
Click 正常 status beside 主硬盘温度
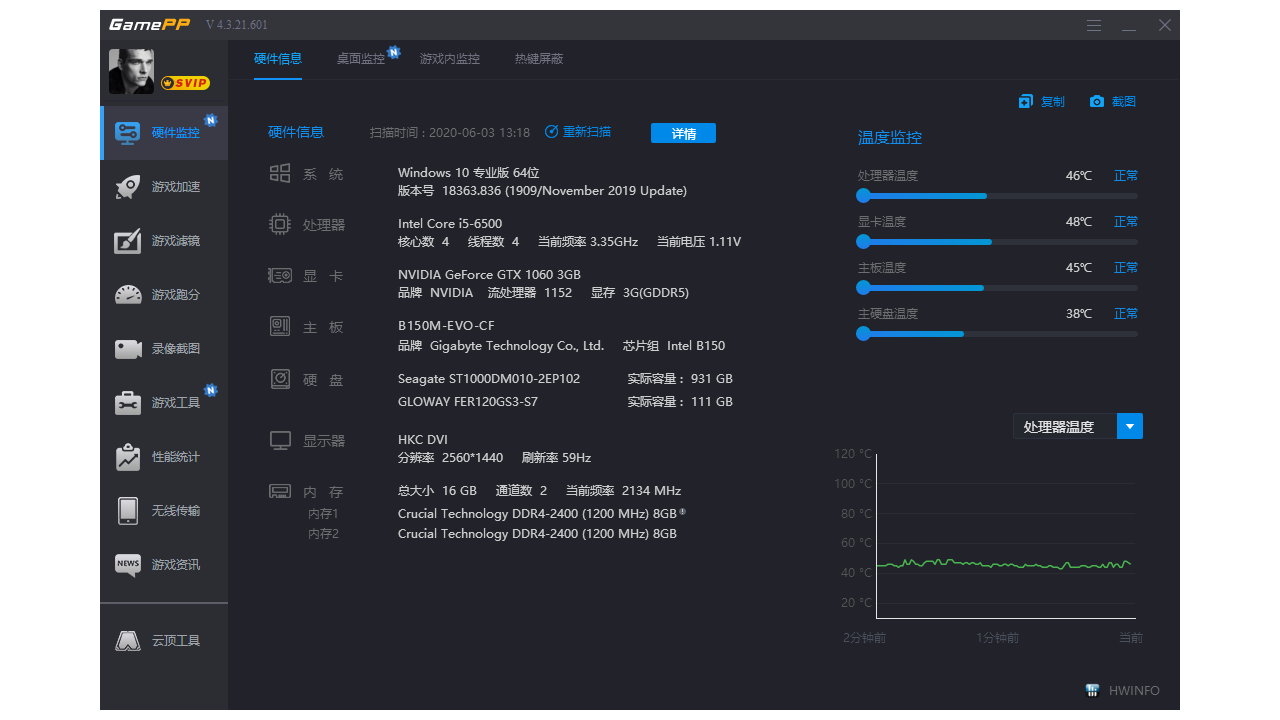click(x=1126, y=314)
